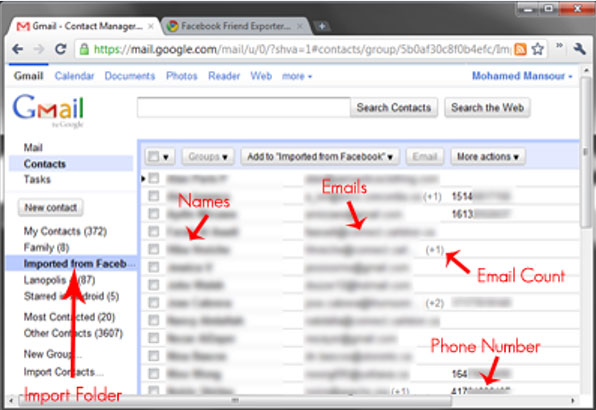
Task: Go back using browser back arrow
Action: coord(17,49)
